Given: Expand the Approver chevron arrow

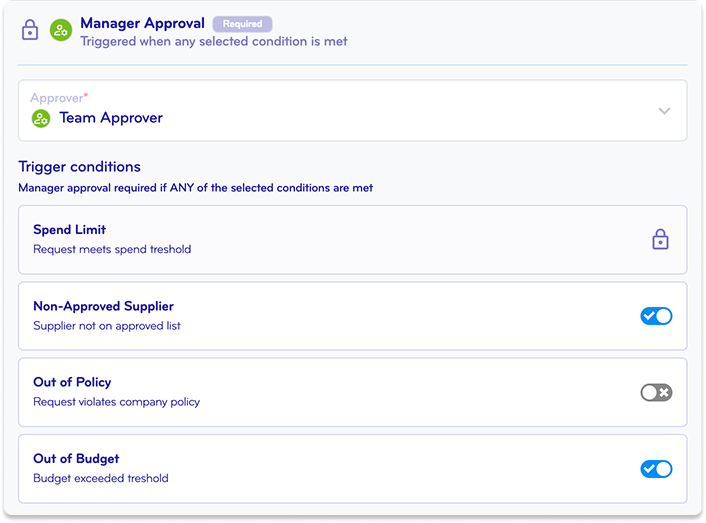Looking at the screenshot, I should 664,111.
